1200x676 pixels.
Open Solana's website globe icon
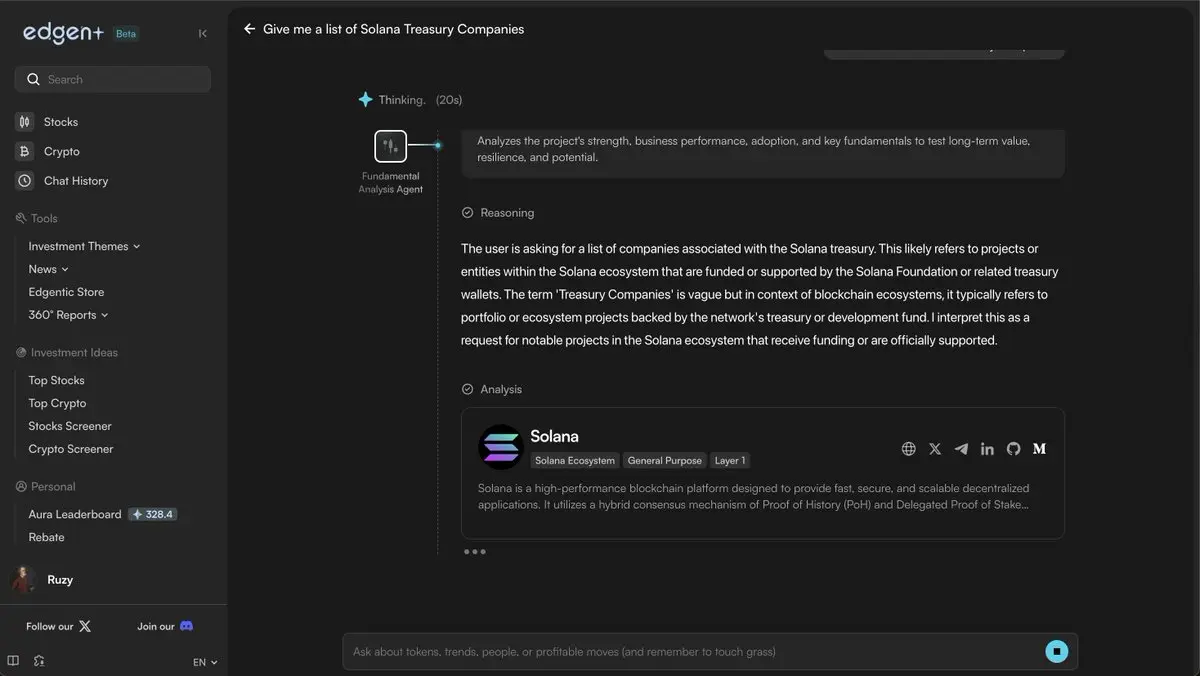909,449
